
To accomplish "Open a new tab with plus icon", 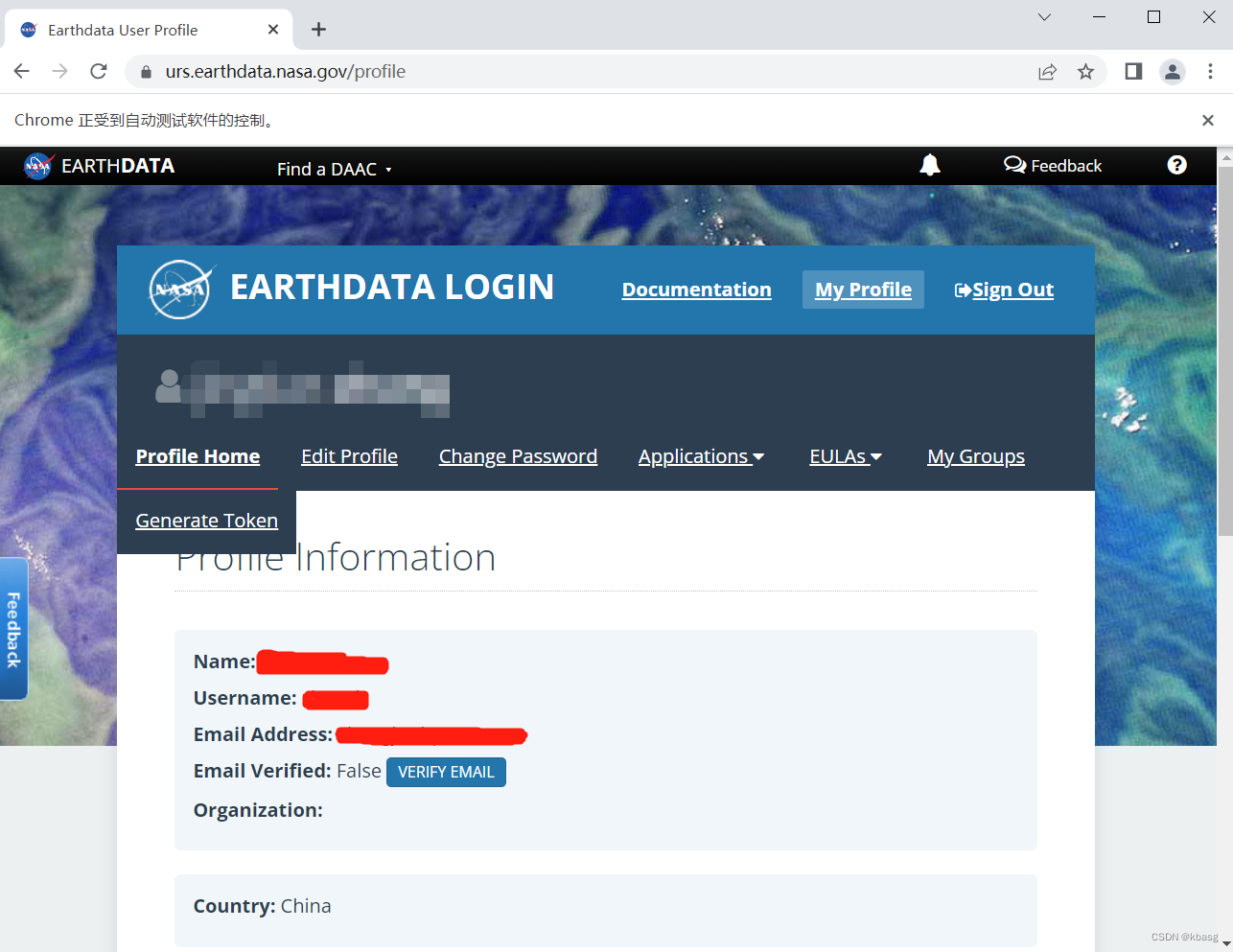I will [318, 30].
